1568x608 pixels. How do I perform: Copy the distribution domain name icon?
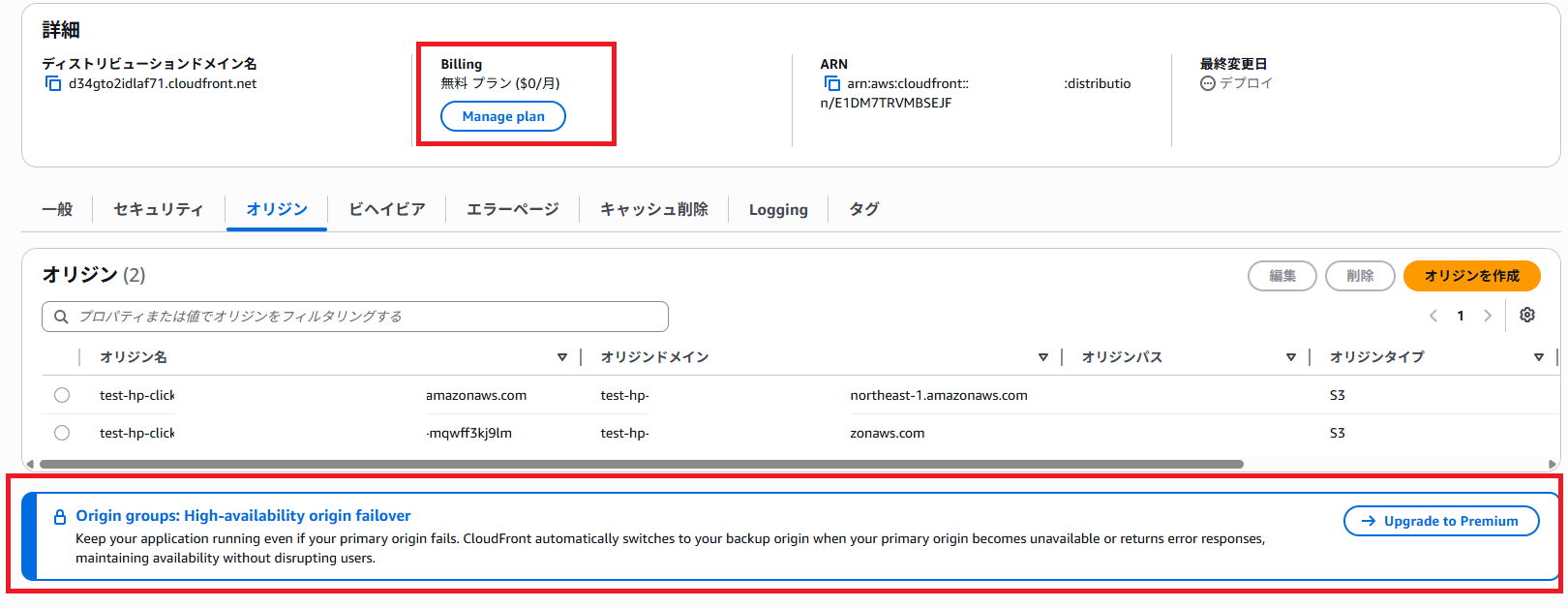53,84
